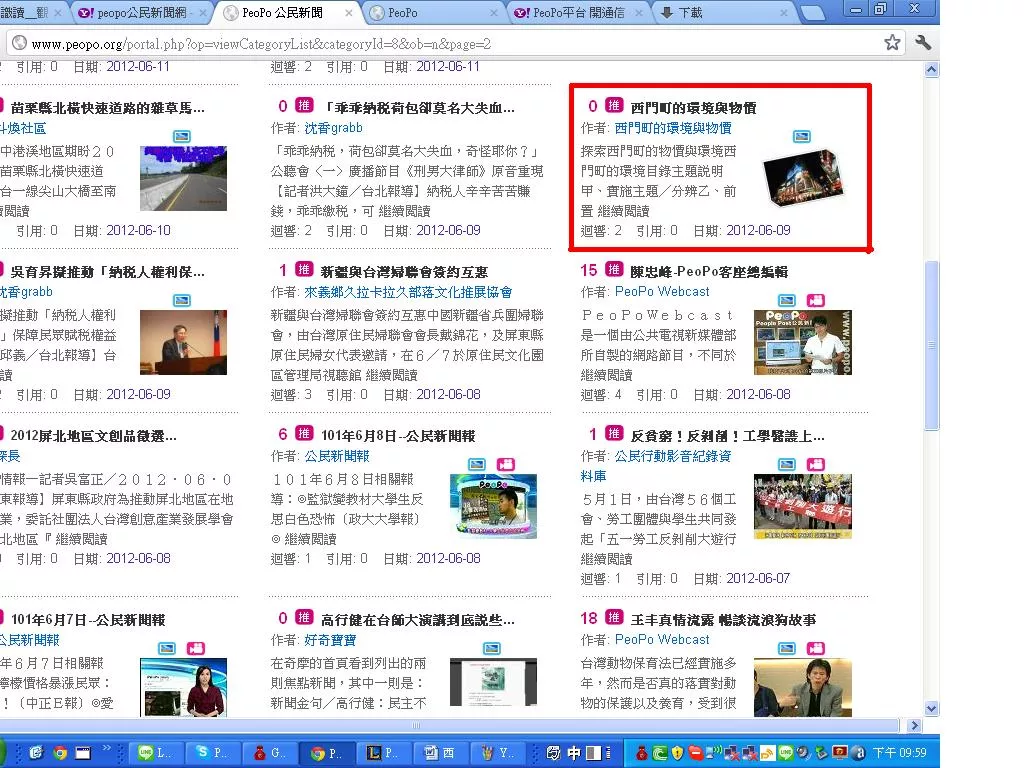Open the article 新疆與台灣婦聯會簽約互惠

(404, 271)
